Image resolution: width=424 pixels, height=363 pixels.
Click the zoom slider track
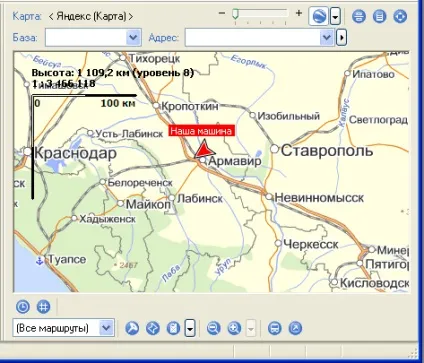(261, 13)
